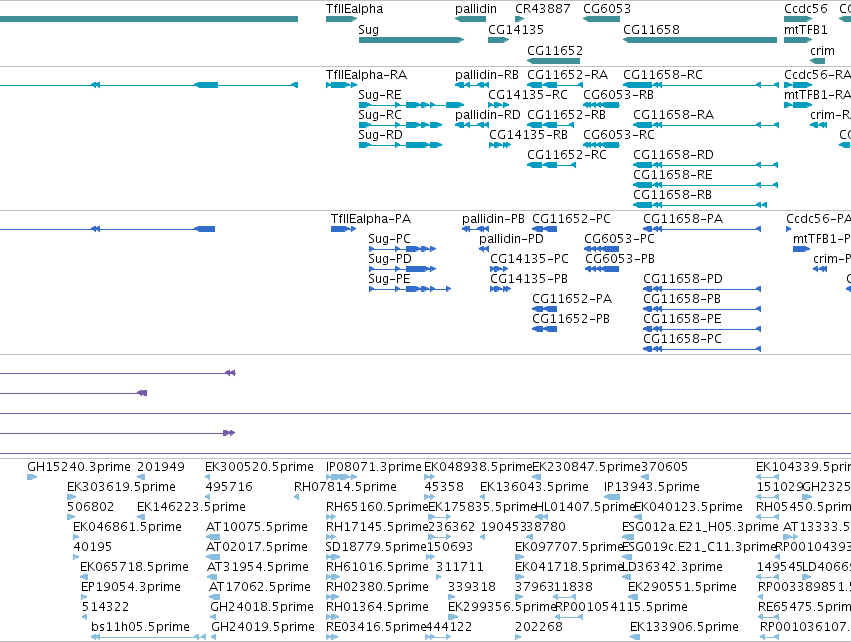The image size is (851, 642).
Task: Select transcript CG11658-RB
Action: pyautogui.click(x=672, y=195)
